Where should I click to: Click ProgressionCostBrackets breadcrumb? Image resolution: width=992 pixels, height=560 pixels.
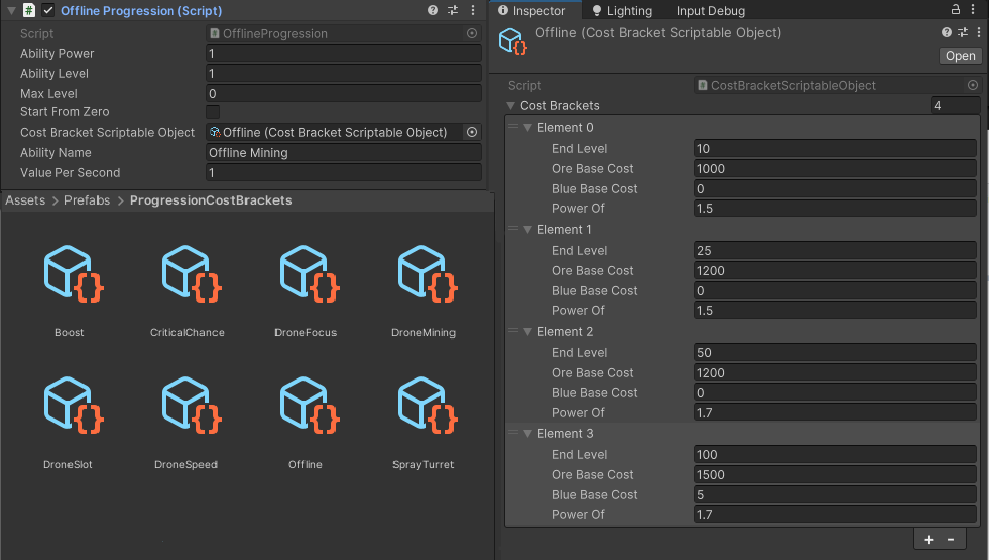(x=211, y=201)
